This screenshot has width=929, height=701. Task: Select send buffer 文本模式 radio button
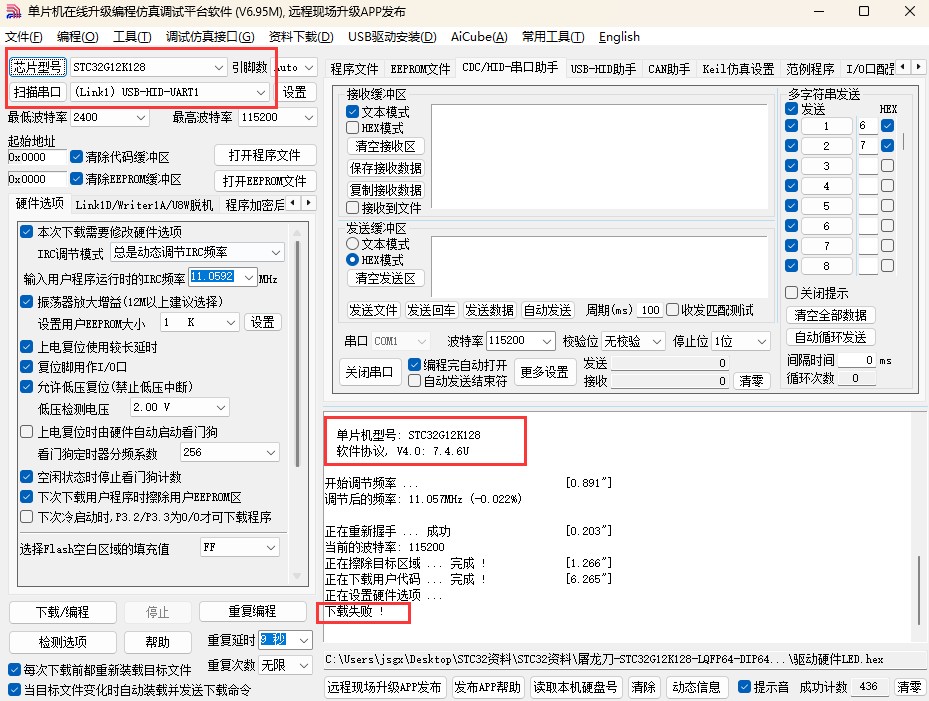353,244
